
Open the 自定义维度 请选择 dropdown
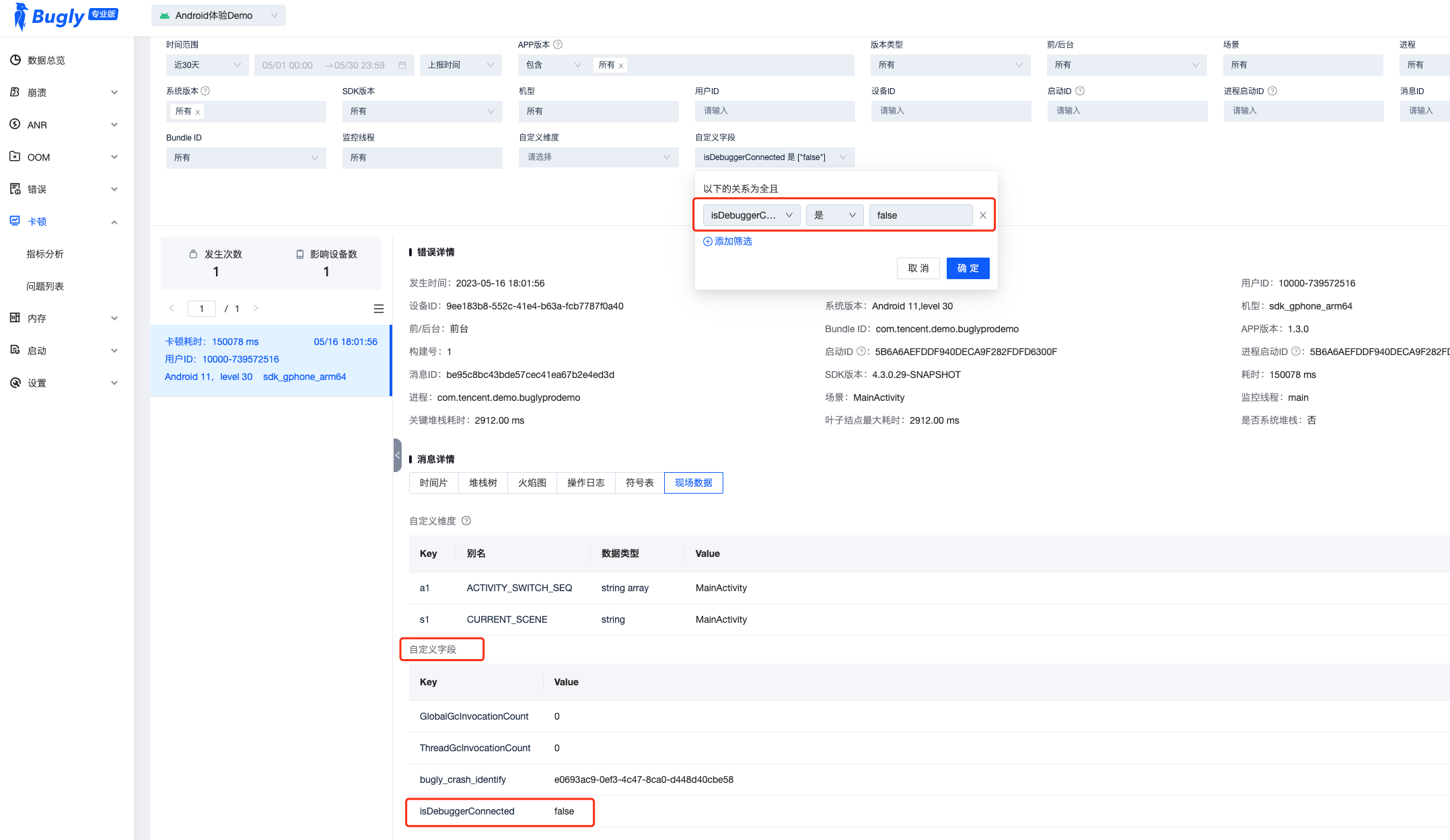[599, 157]
